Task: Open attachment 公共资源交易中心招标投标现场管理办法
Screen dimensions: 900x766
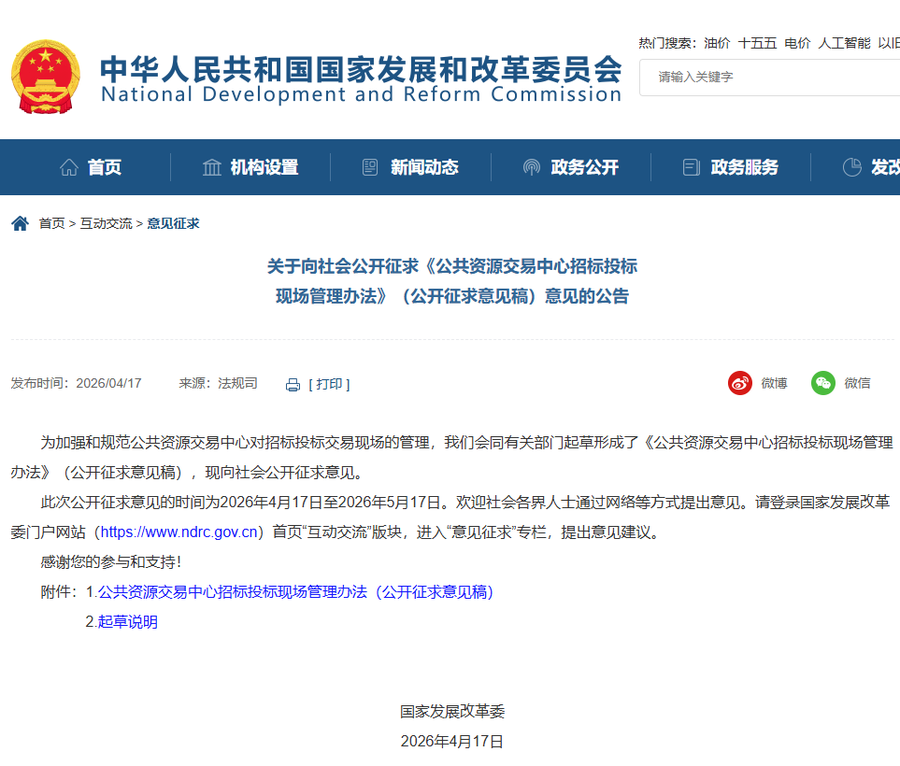Action: click(x=296, y=592)
